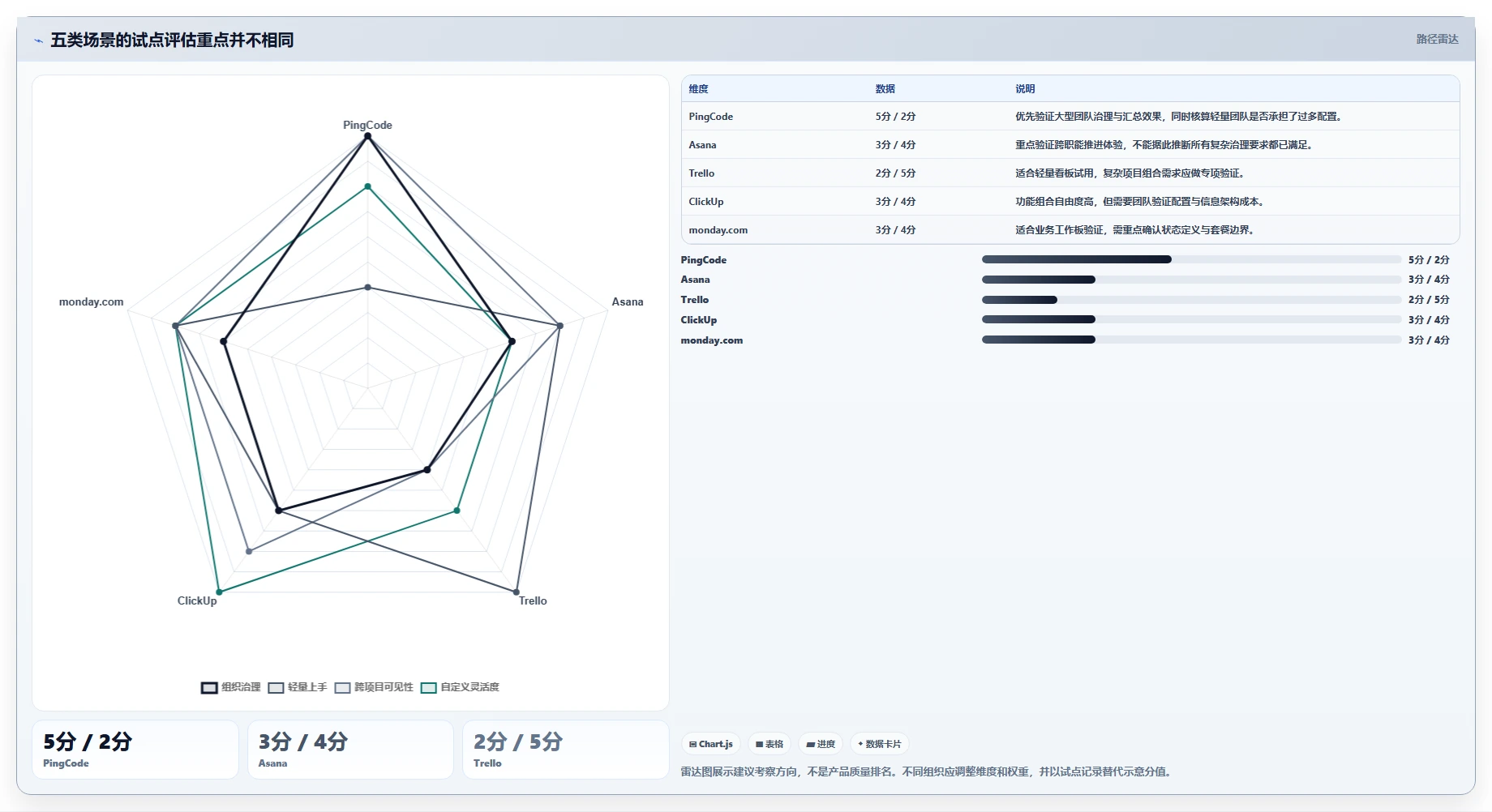Click the Asana axis label on radar

(x=628, y=301)
